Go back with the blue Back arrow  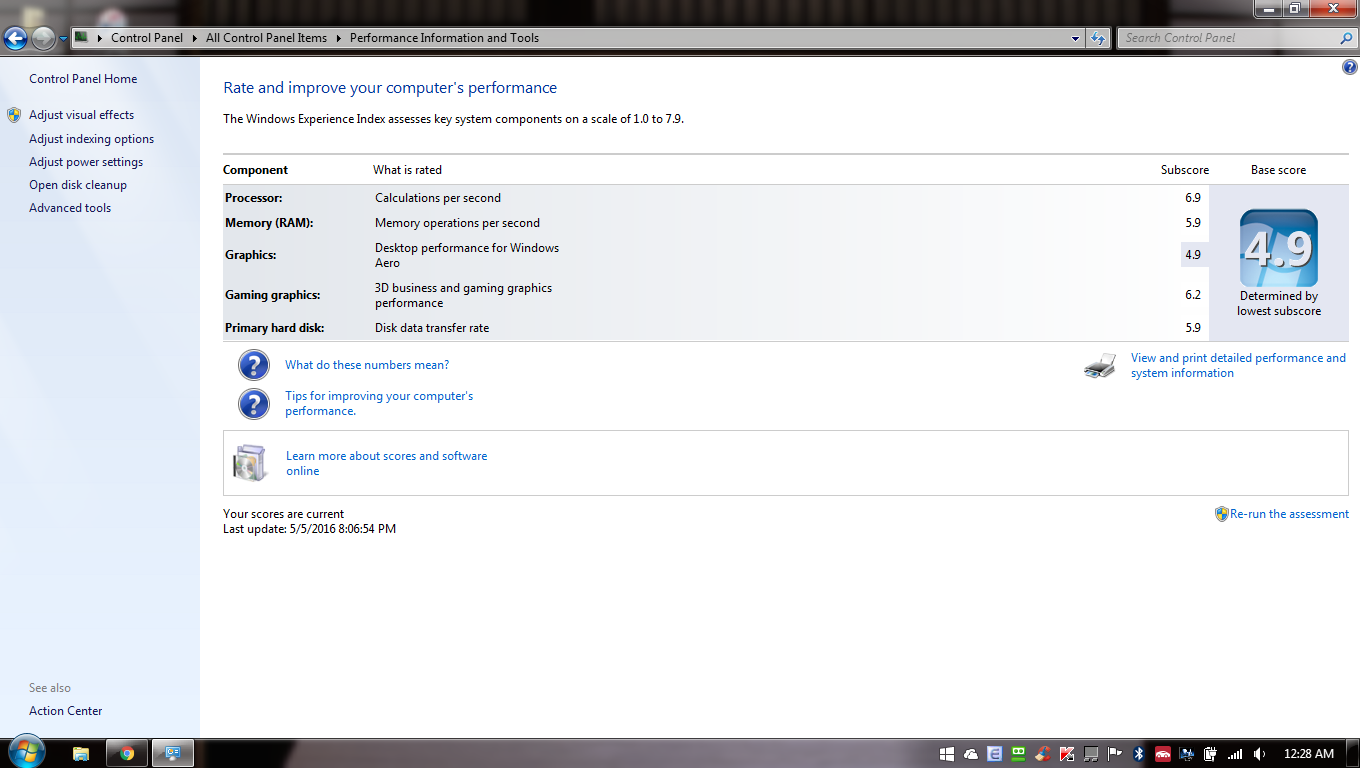point(15,38)
